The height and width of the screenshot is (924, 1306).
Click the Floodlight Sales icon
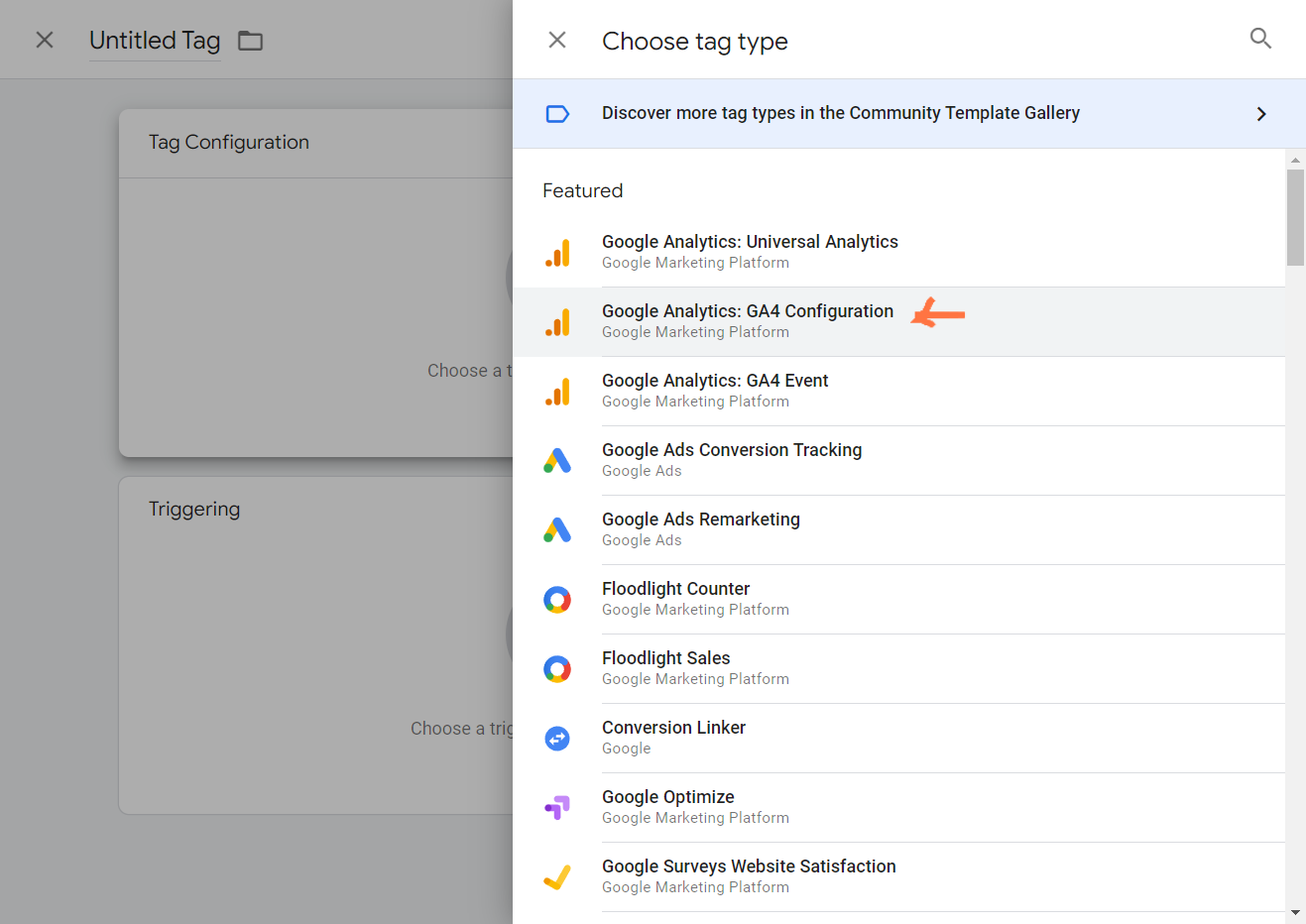[x=557, y=669]
